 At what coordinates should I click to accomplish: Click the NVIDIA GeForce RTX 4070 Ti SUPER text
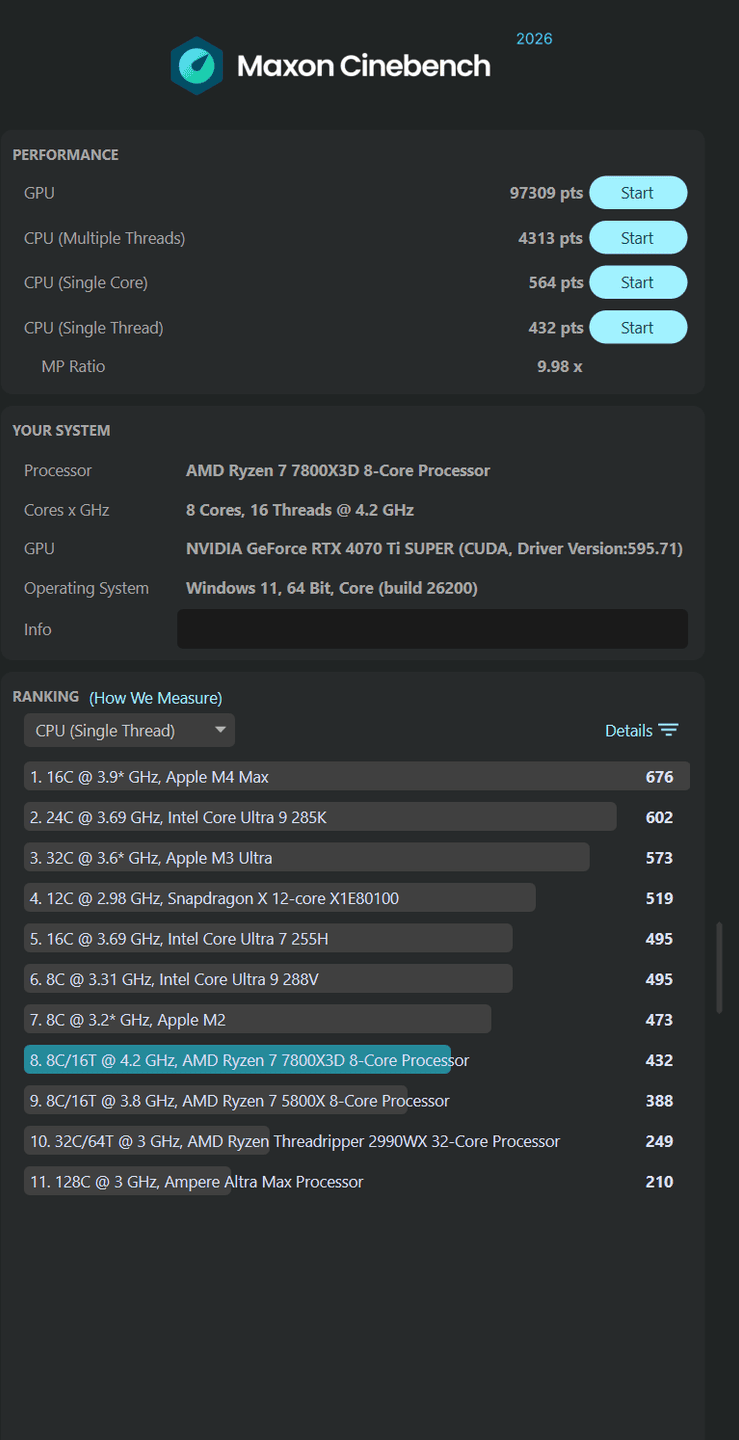[435, 548]
